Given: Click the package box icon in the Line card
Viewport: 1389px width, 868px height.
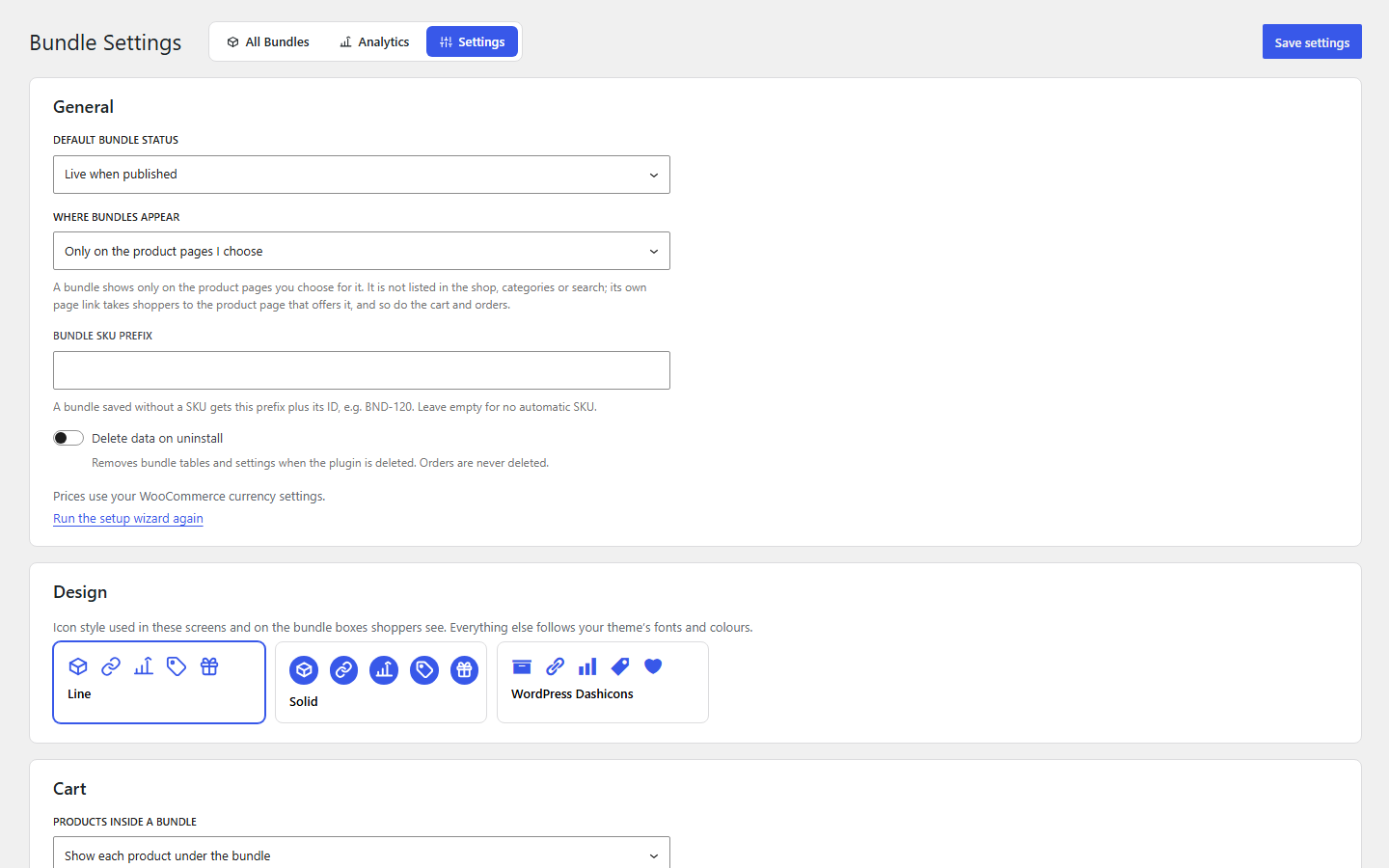Looking at the screenshot, I should pyautogui.click(x=78, y=666).
